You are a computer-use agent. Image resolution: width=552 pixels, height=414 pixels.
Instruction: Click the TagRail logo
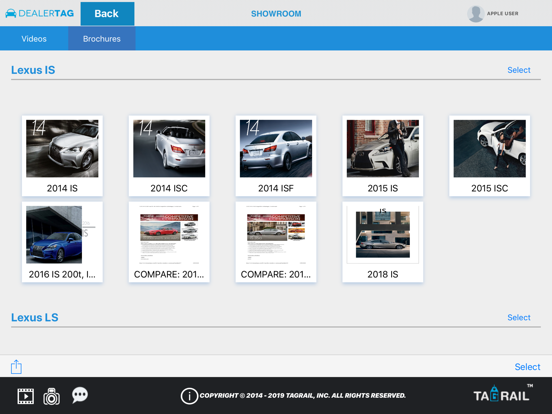pyautogui.click(x=503, y=394)
